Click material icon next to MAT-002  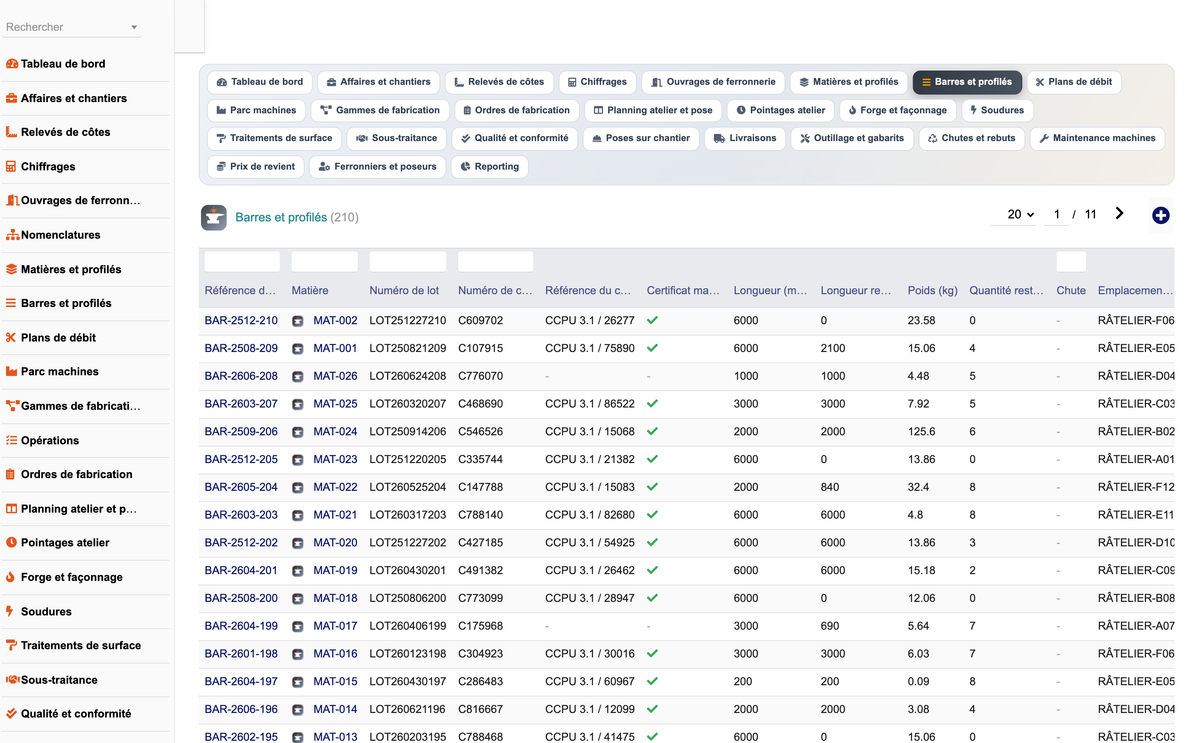pyautogui.click(x=298, y=321)
